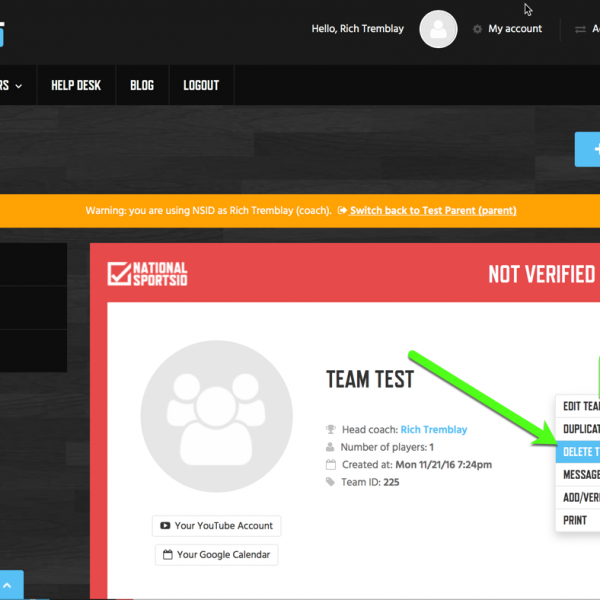The height and width of the screenshot is (600, 600).
Task: Click the blue plus button
Action: pos(587,149)
